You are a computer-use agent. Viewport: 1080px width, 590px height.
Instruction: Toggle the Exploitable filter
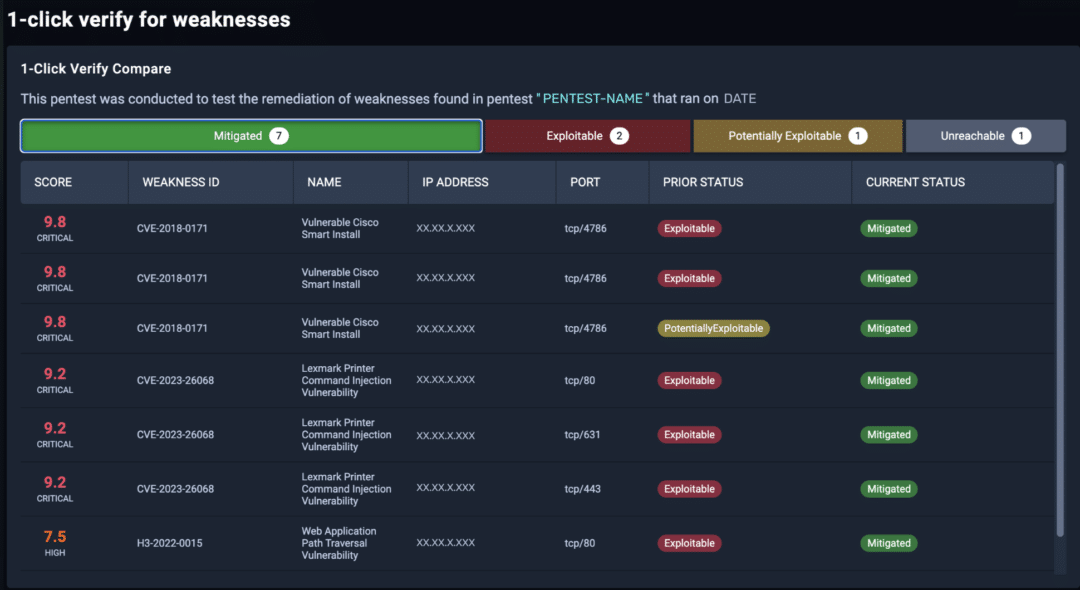[x=587, y=135]
